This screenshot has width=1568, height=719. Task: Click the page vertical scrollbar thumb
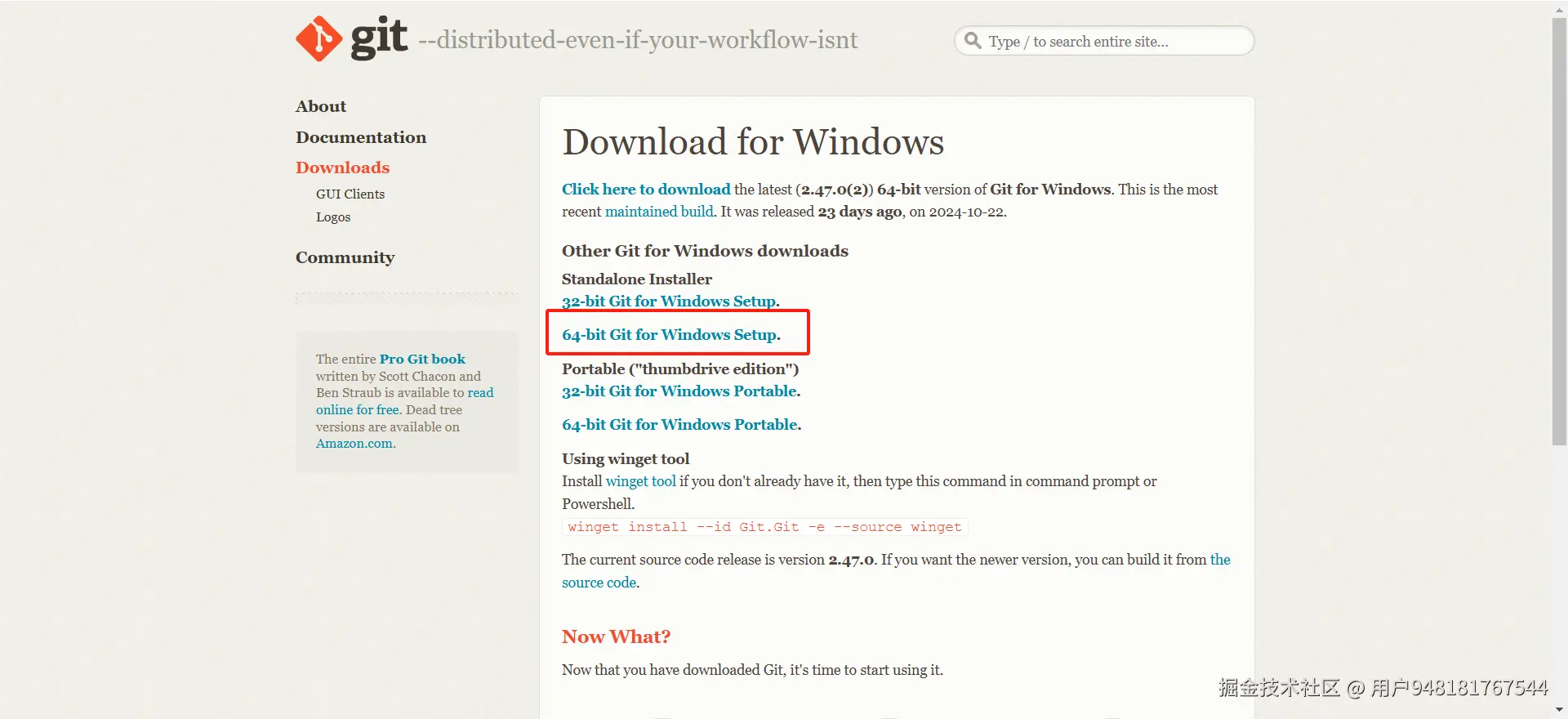coord(1560,231)
